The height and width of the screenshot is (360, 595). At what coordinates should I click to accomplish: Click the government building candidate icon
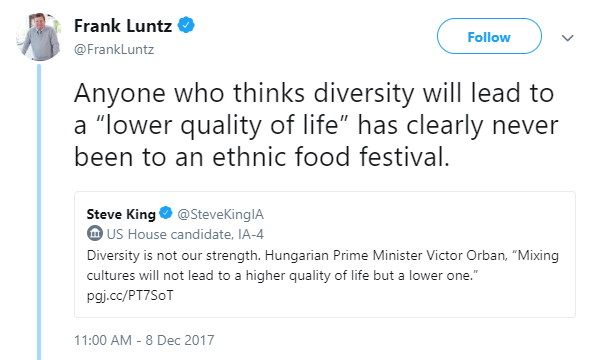coord(94,233)
